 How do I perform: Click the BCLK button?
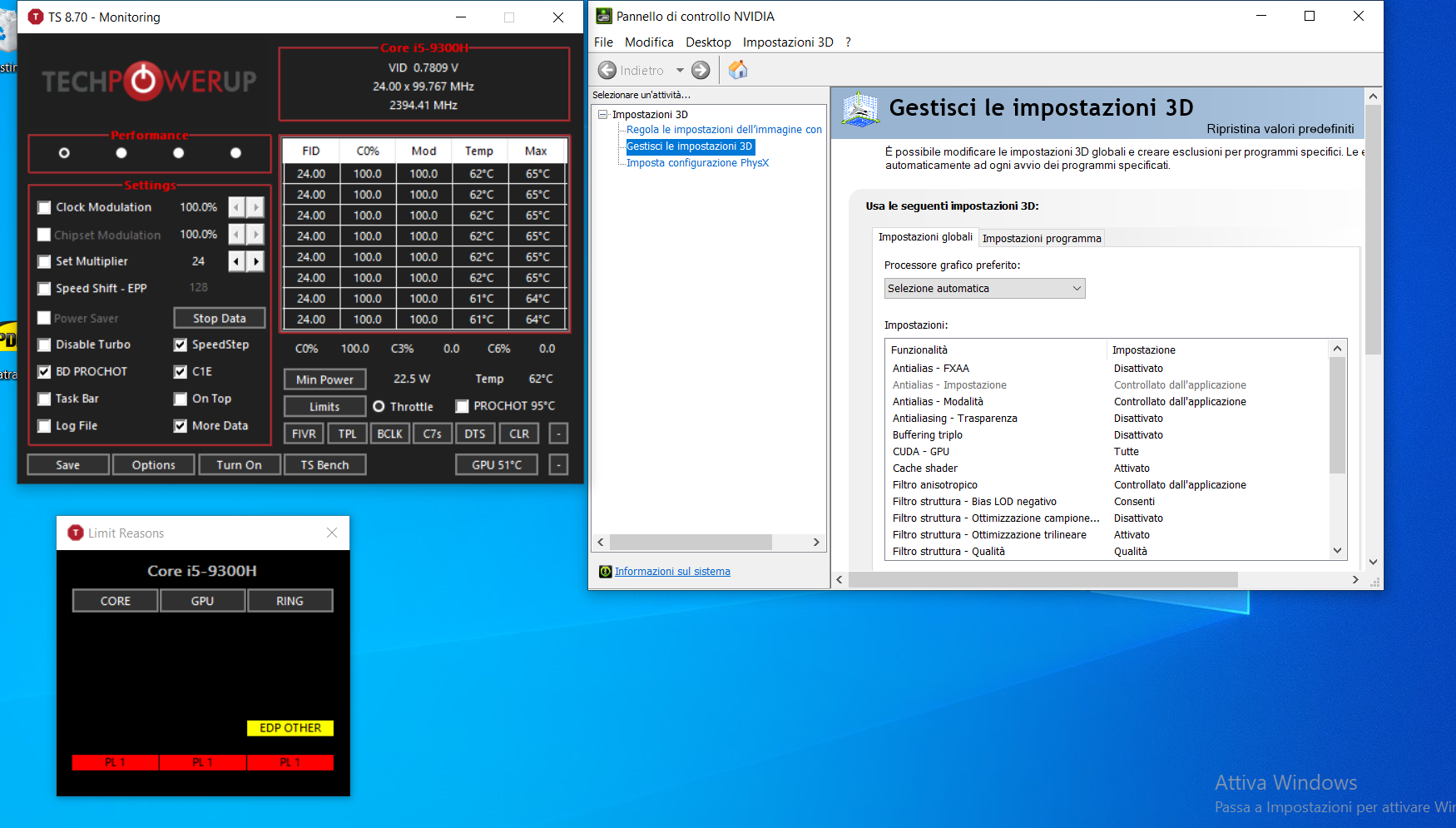tap(389, 434)
